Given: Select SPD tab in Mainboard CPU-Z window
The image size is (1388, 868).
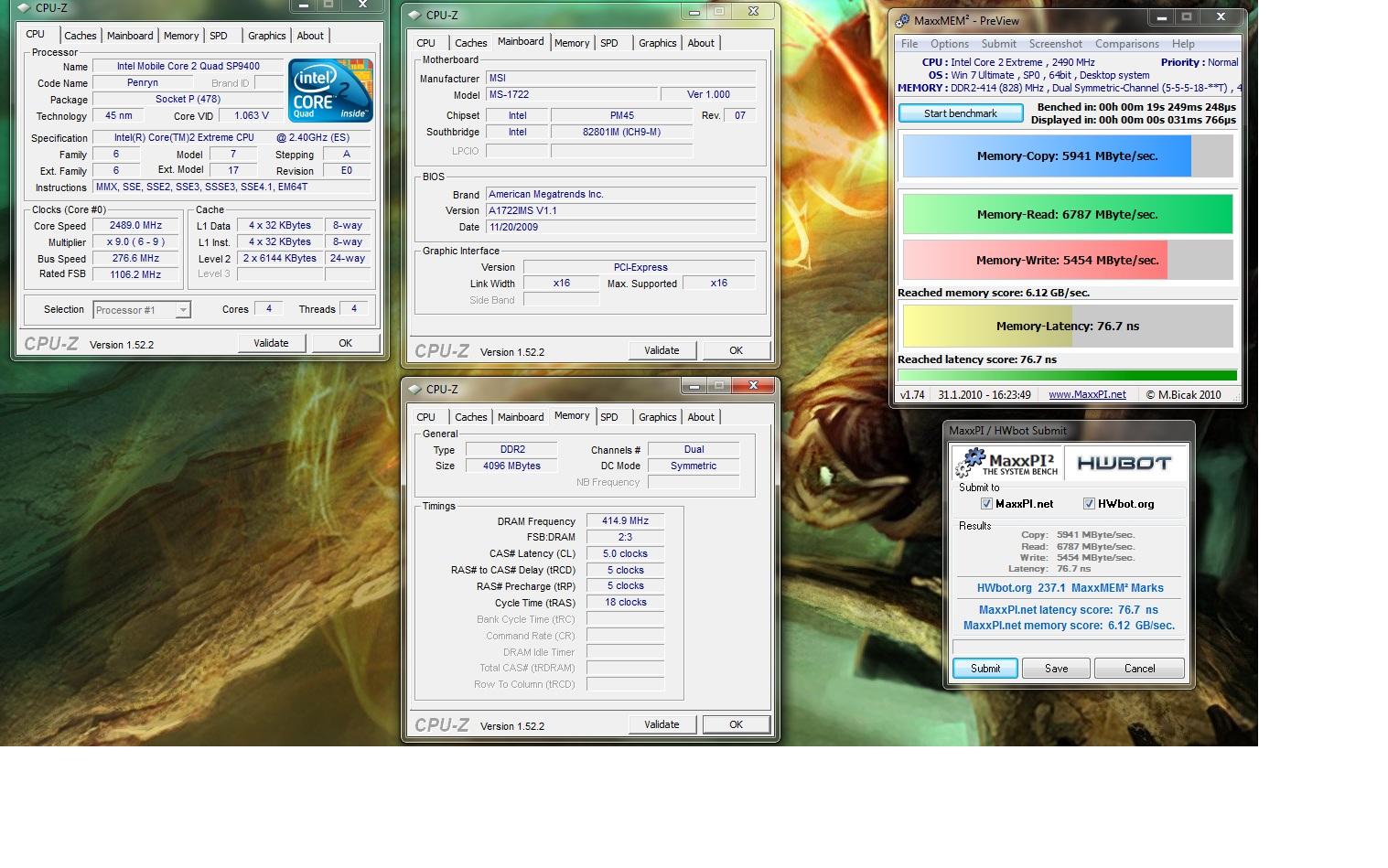Looking at the screenshot, I should pos(609,43).
